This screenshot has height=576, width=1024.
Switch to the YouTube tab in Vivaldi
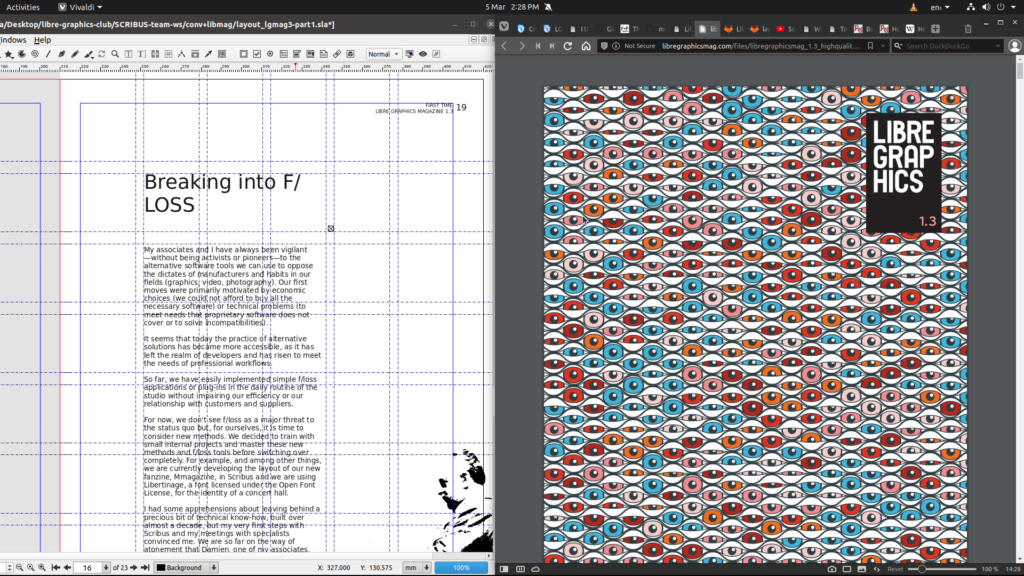(786, 29)
